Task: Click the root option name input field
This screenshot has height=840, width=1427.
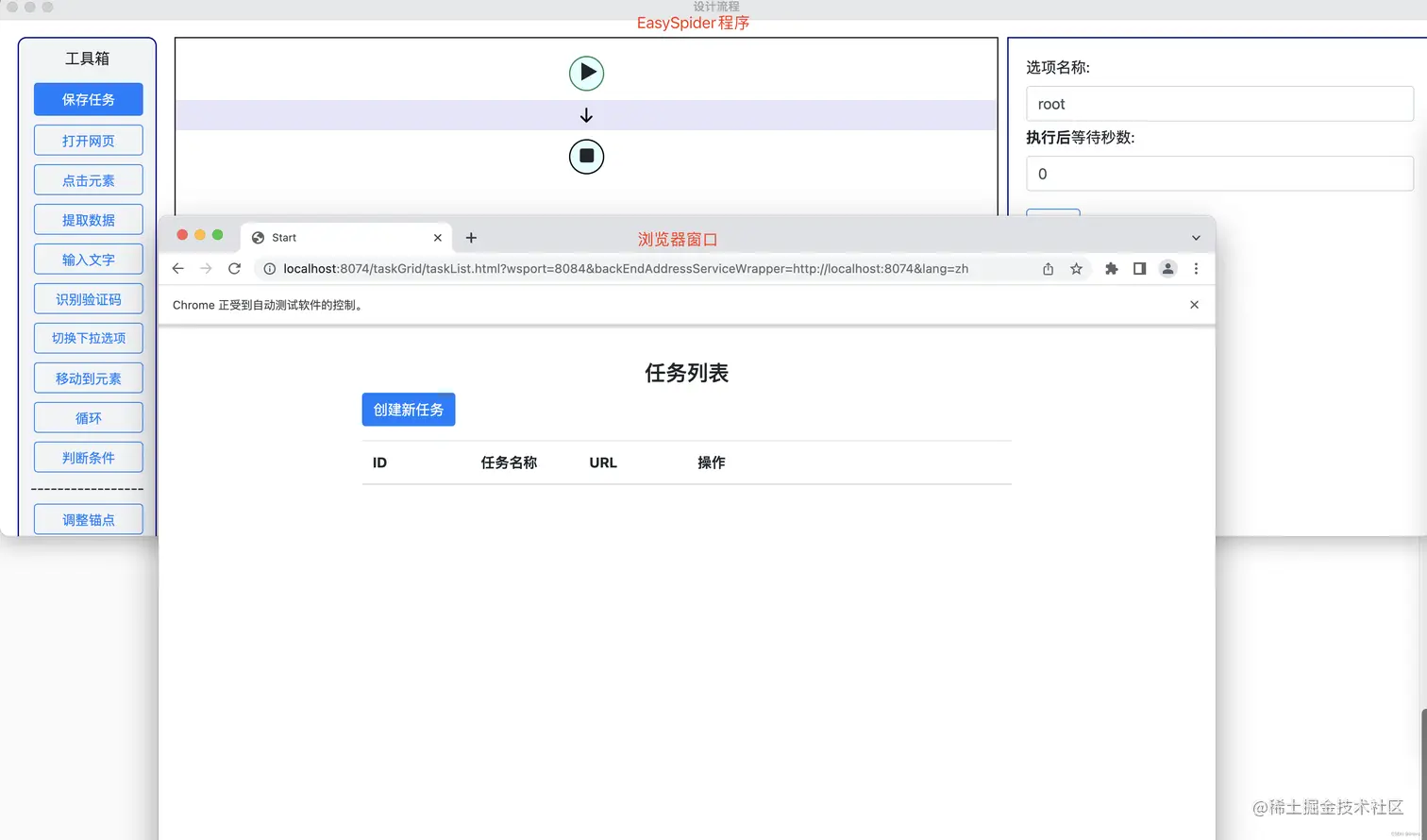Action: coord(1218,104)
